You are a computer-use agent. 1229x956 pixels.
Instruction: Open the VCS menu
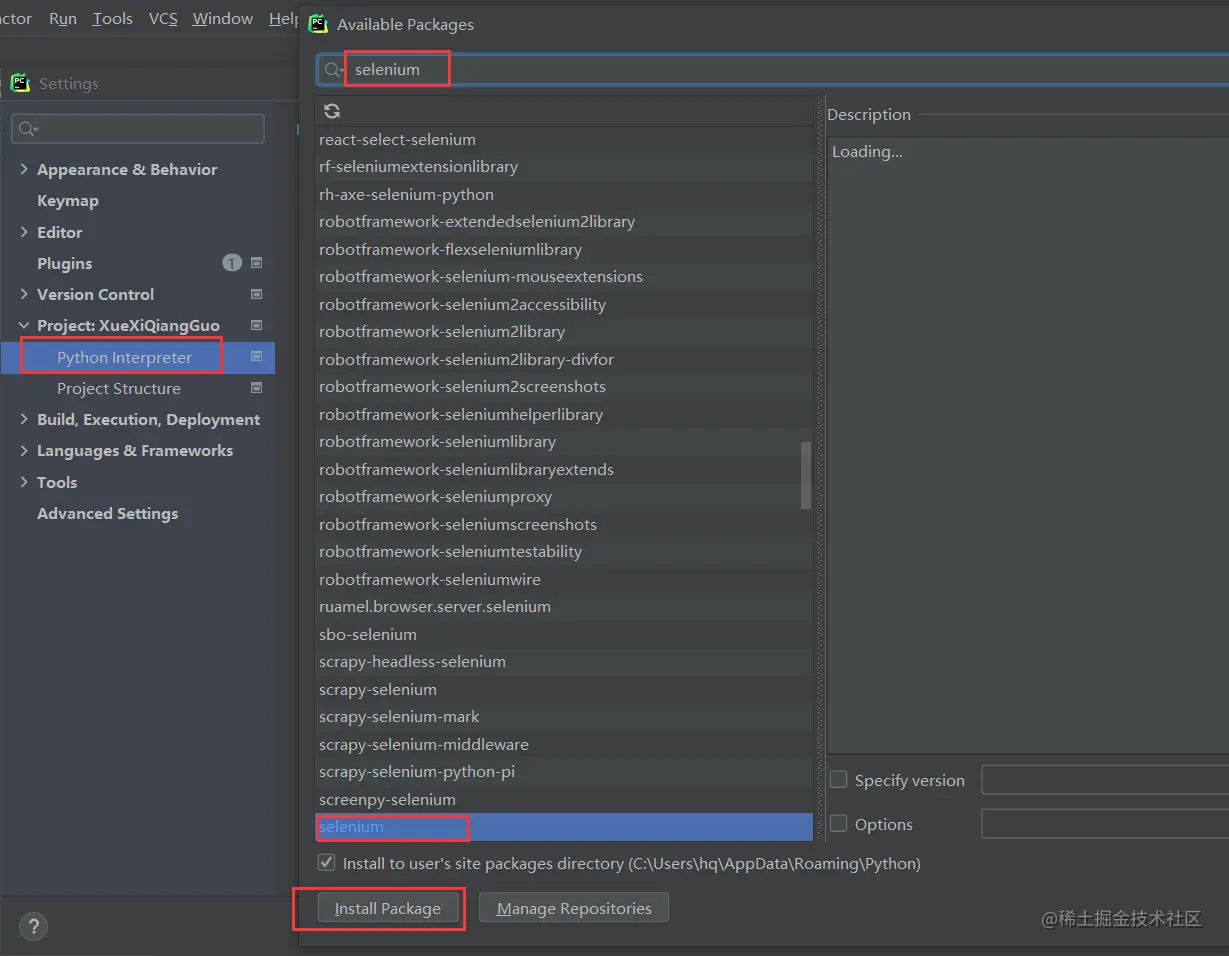[164, 18]
